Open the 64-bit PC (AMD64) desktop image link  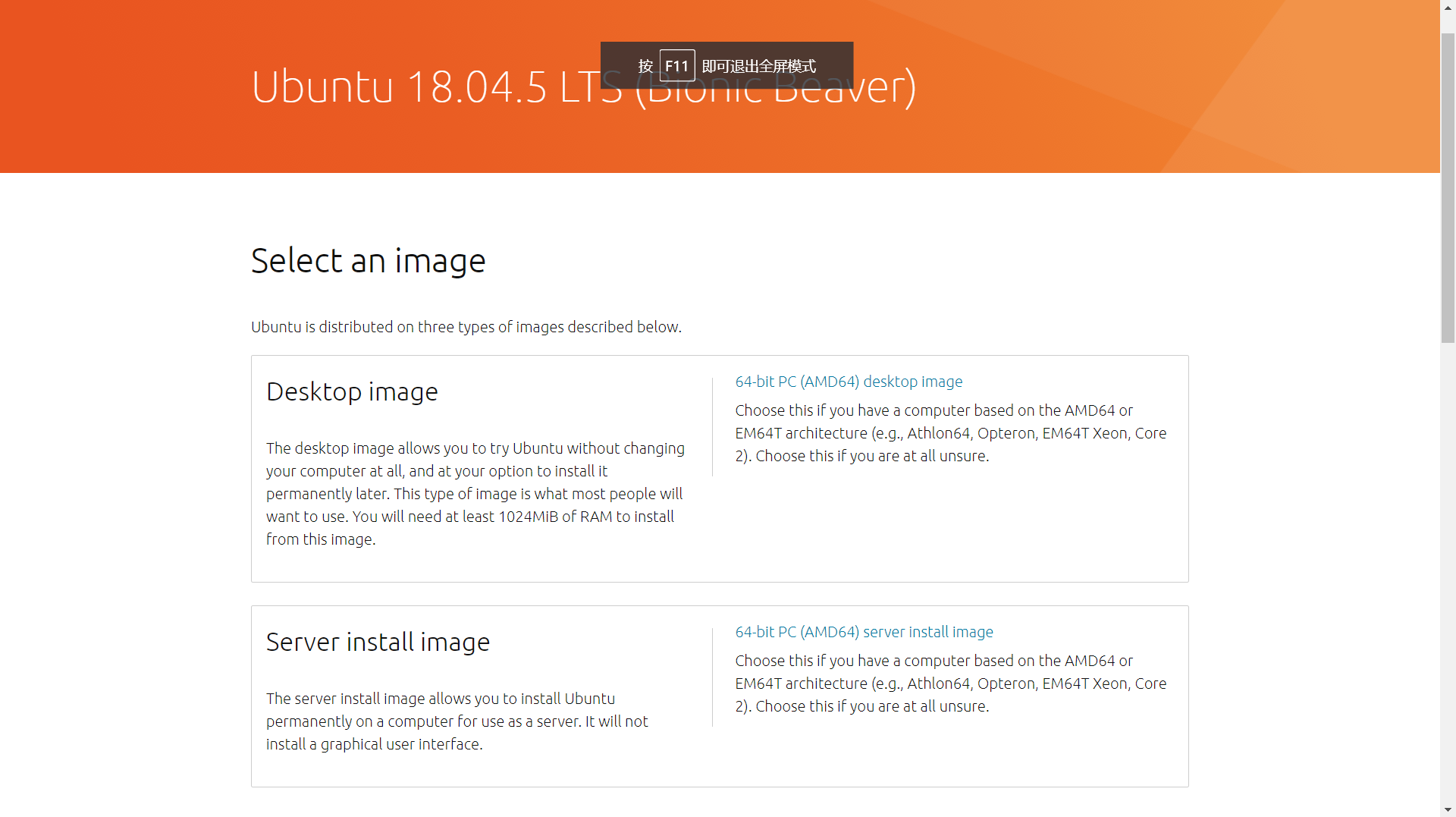pyautogui.click(x=849, y=382)
